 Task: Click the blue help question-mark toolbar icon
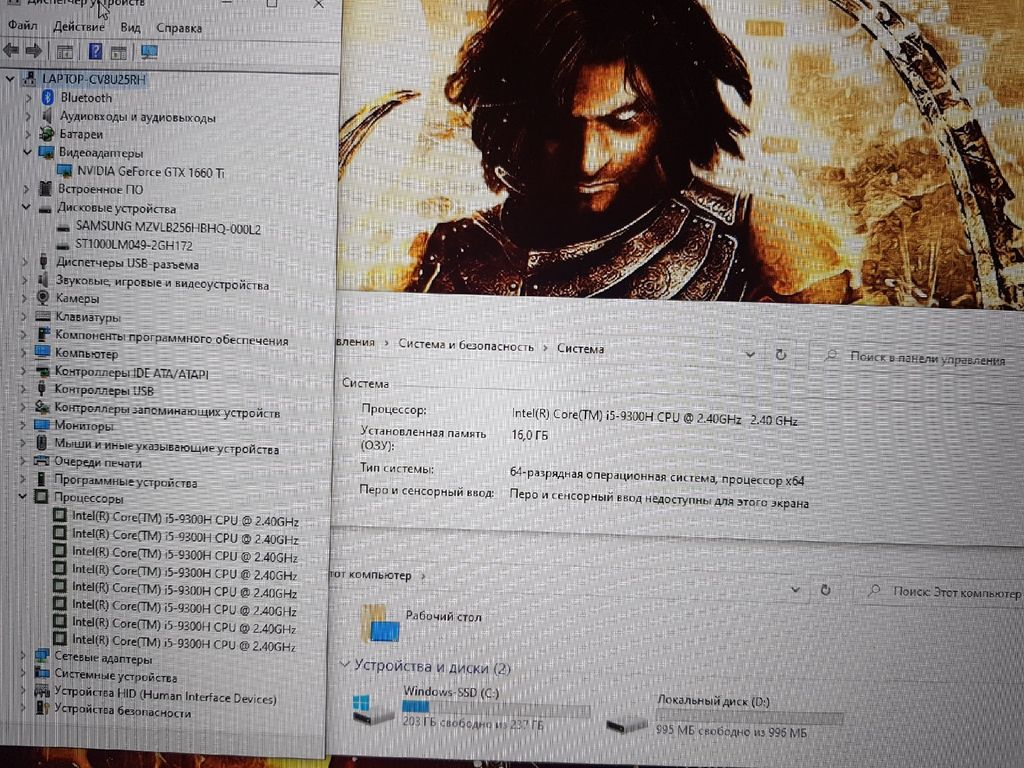click(95, 52)
